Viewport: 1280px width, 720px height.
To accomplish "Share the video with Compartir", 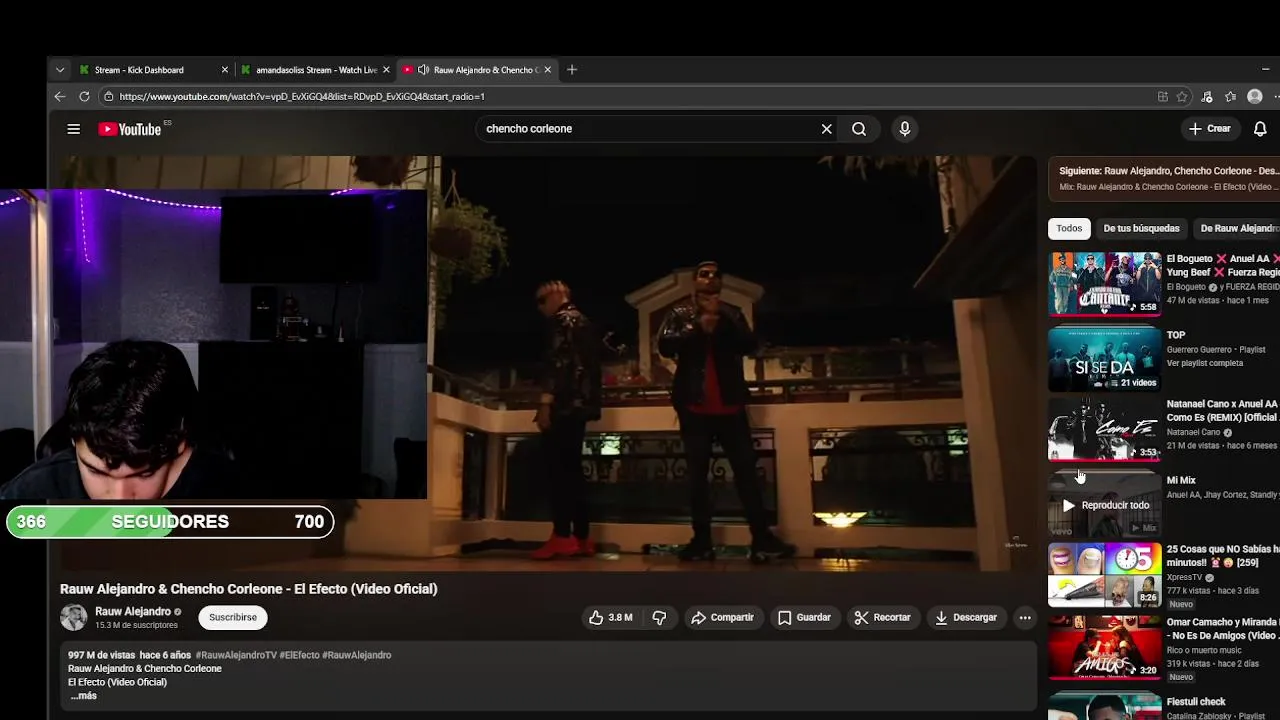I will pos(722,618).
